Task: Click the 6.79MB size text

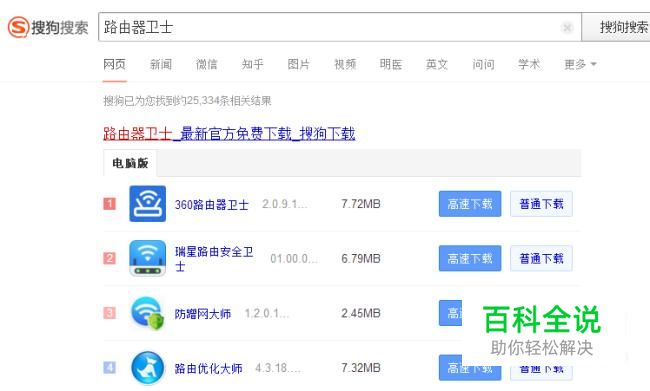Action: click(x=361, y=259)
